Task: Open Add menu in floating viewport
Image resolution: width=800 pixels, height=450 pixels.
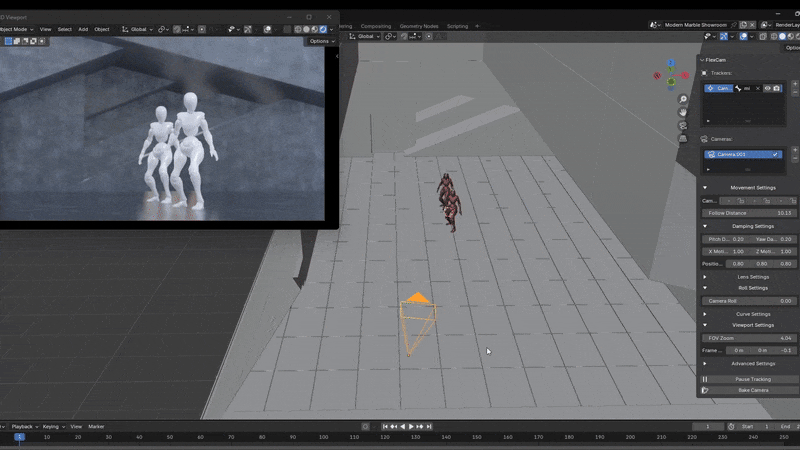Action: point(83,29)
